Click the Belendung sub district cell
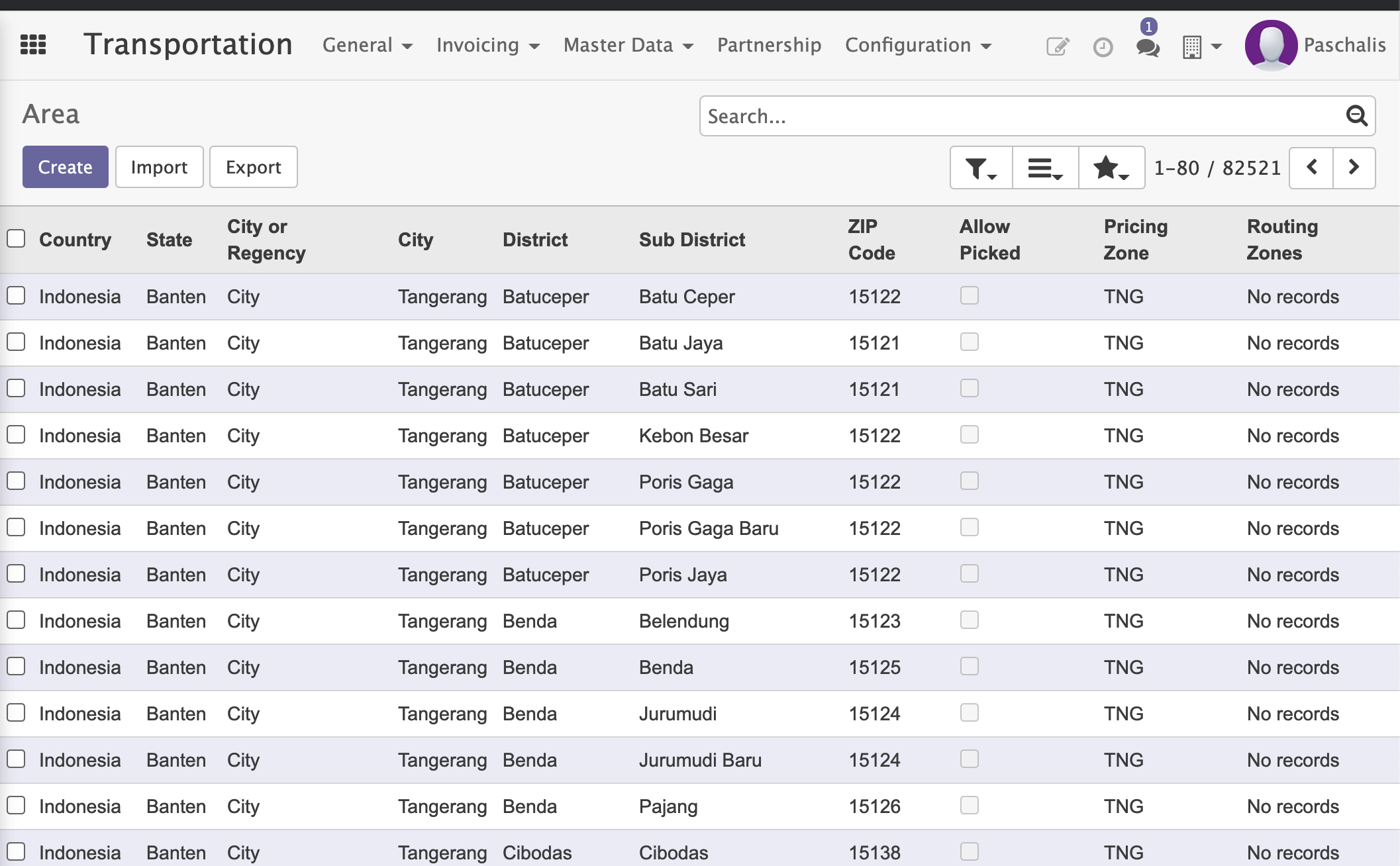The width and height of the screenshot is (1400, 866). click(684, 621)
